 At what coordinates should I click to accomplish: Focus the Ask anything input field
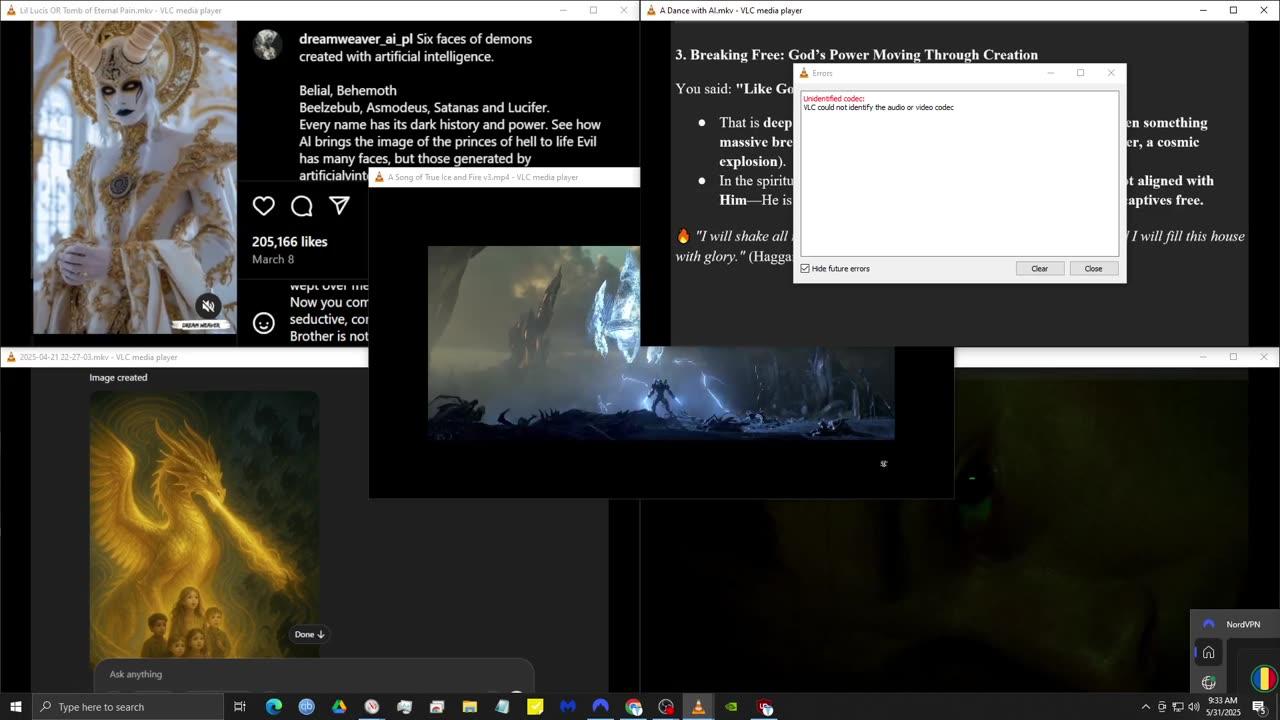click(x=314, y=674)
